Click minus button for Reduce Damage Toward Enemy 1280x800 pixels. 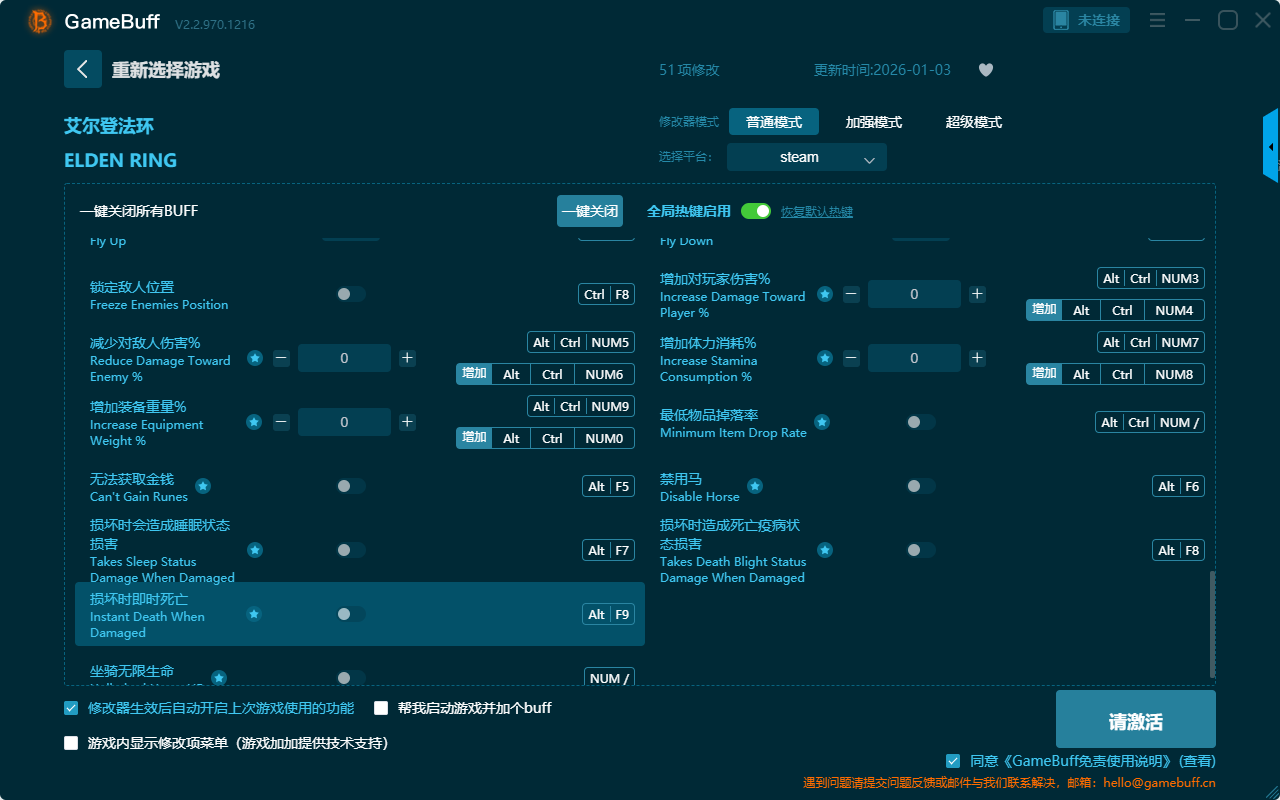click(x=281, y=358)
